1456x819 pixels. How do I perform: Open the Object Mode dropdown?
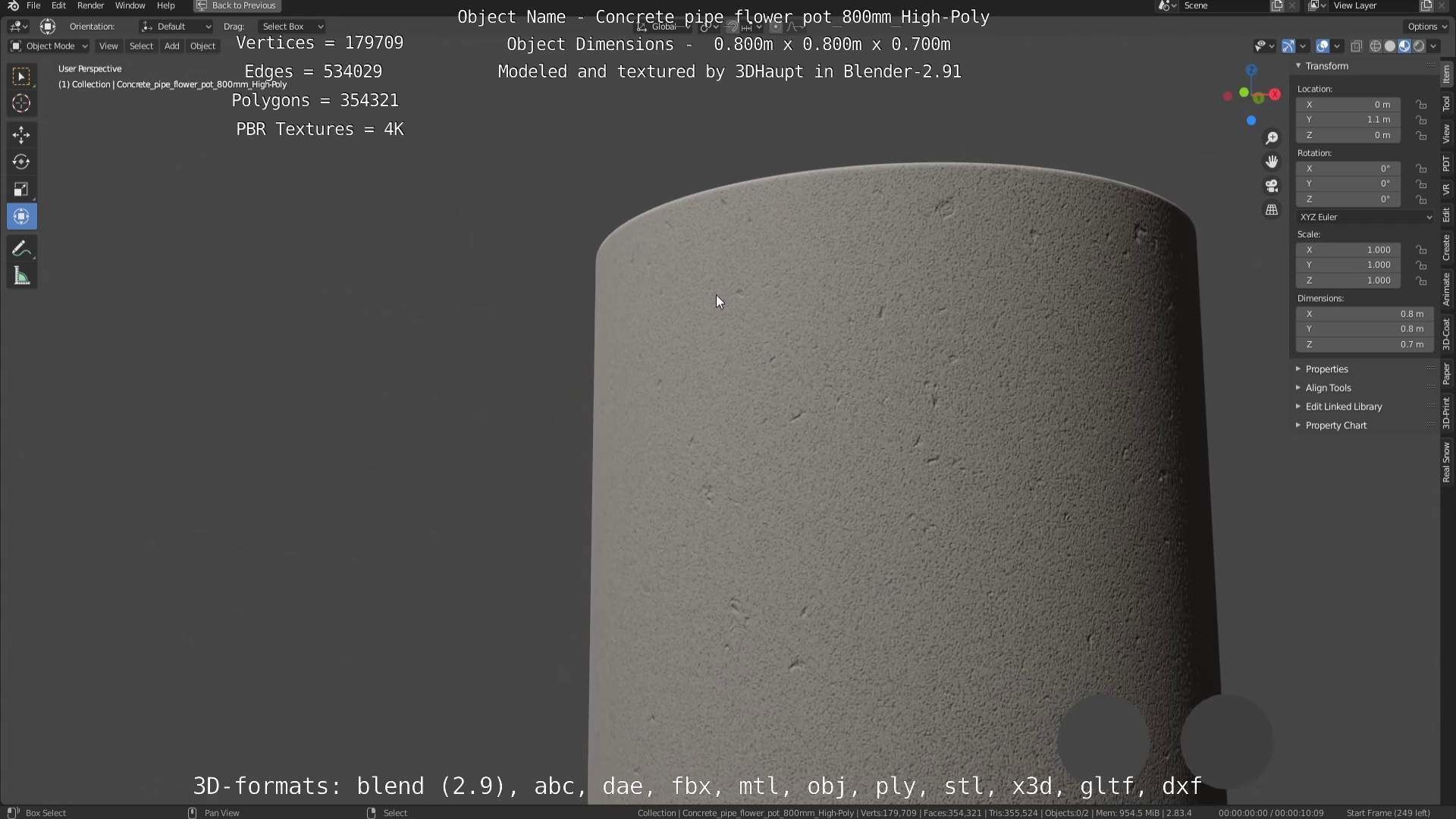[x=49, y=46]
